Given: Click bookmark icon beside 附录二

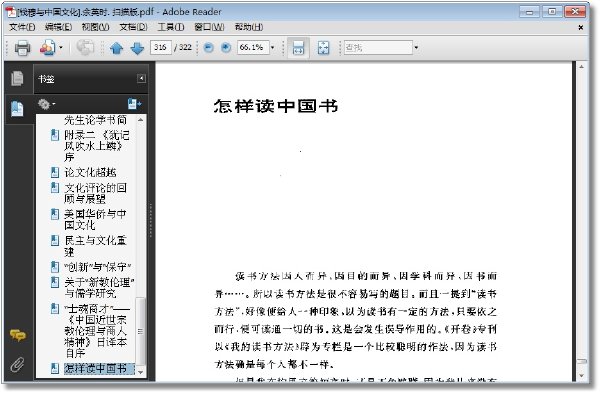Looking at the screenshot, I should [55, 135].
